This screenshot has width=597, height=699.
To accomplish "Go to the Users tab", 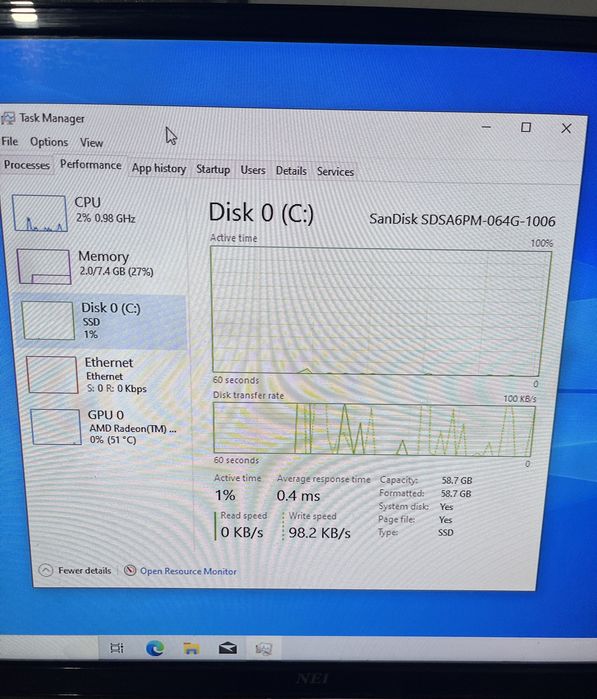I will pyautogui.click(x=253, y=170).
